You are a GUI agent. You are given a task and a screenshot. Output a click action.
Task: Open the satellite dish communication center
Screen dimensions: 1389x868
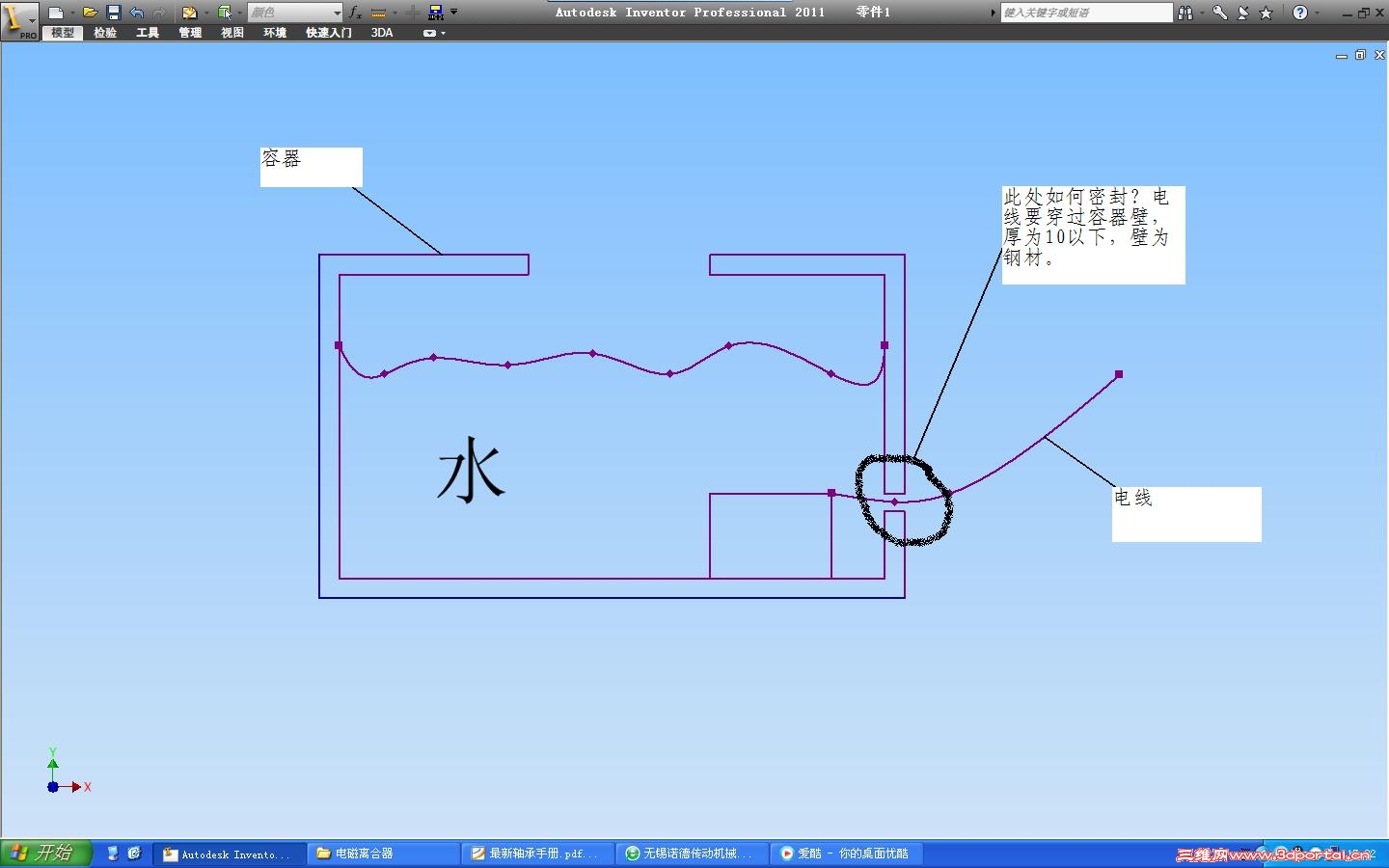[1243, 13]
